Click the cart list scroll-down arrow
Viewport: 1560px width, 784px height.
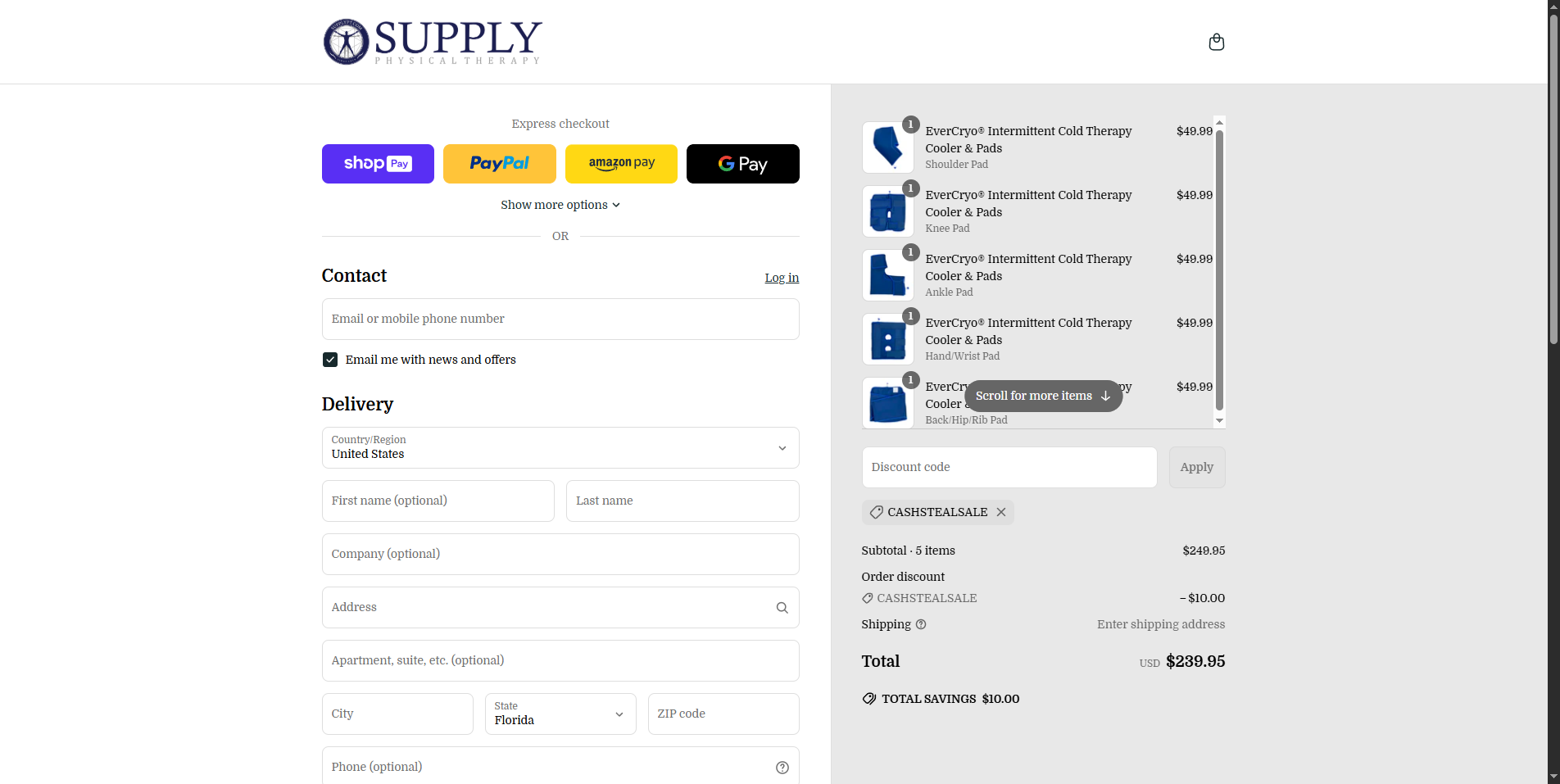click(1219, 421)
